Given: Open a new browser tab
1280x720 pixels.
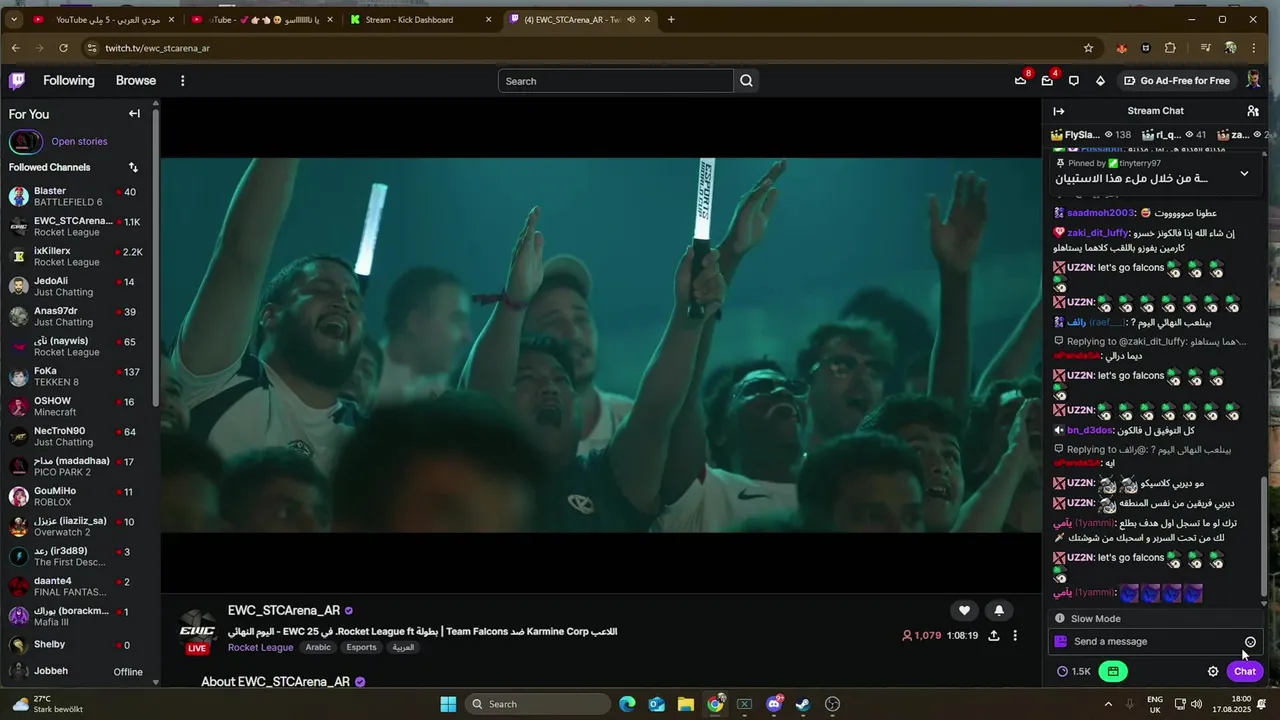Looking at the screenshot, I should (x=670, y=19).
